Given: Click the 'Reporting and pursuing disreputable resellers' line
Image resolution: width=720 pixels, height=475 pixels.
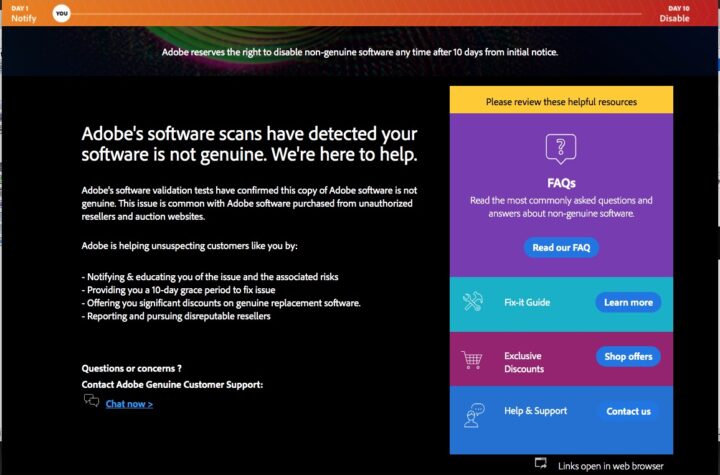Looking at the screenshot, I should point(176,316).
